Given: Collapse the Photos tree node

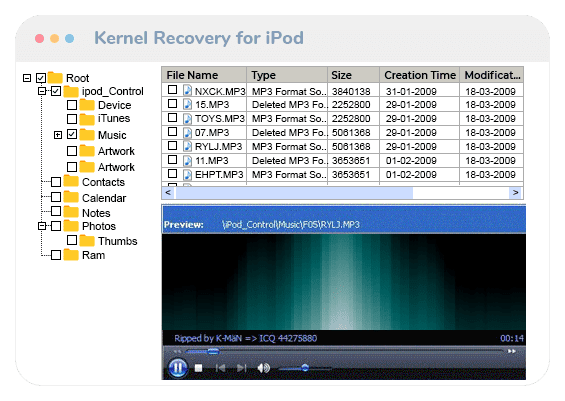Looking at the screenshot, I should (x=42, y=226).
